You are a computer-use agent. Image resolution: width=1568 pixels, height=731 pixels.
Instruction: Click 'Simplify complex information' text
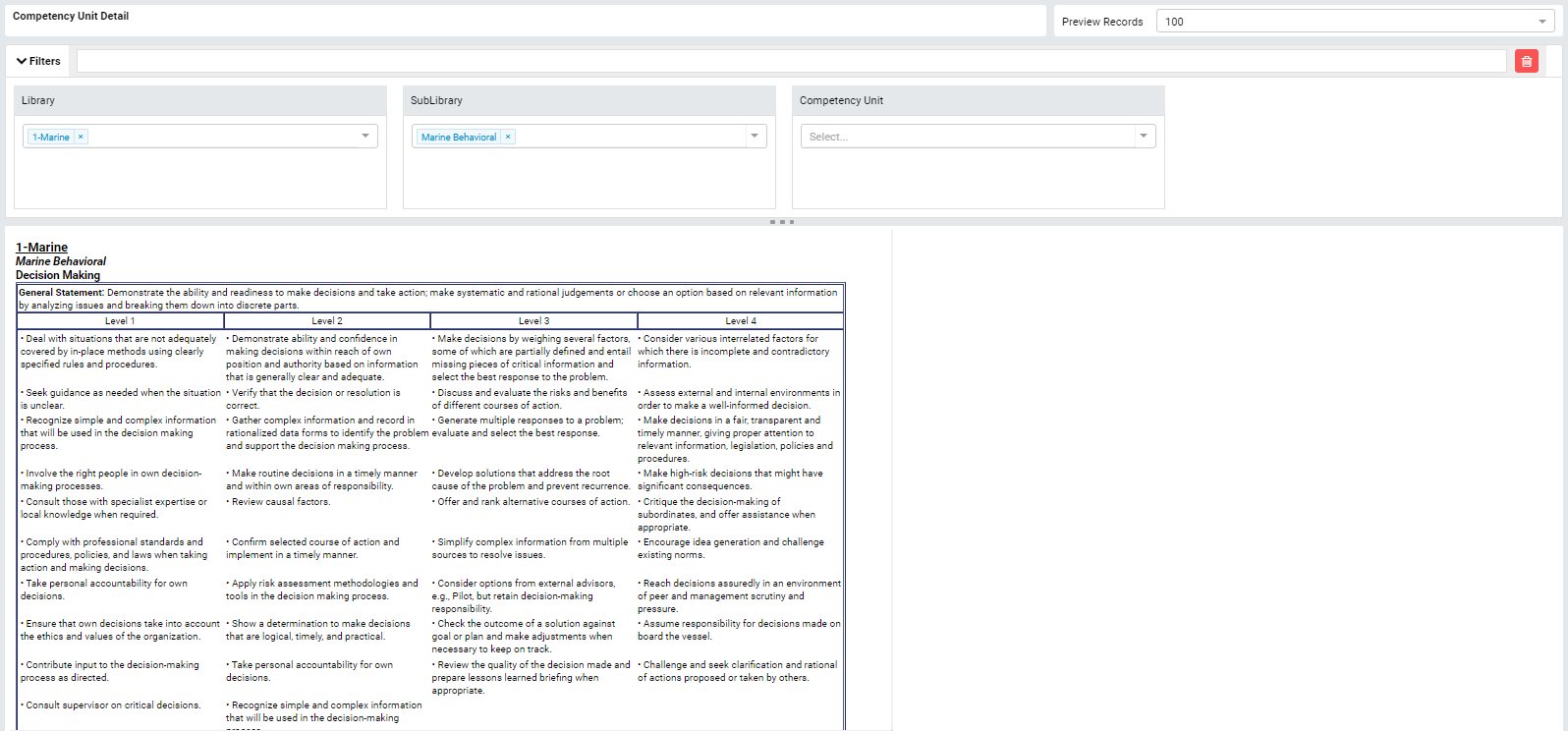pos(531,548)
